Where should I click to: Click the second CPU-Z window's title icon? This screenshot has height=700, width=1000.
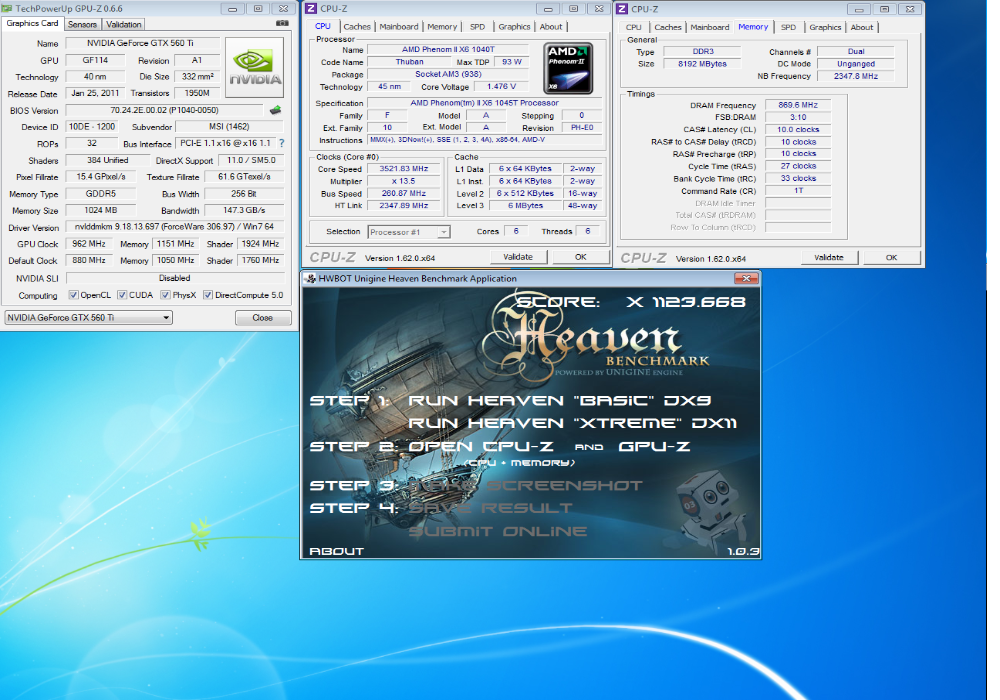[622, 9]
